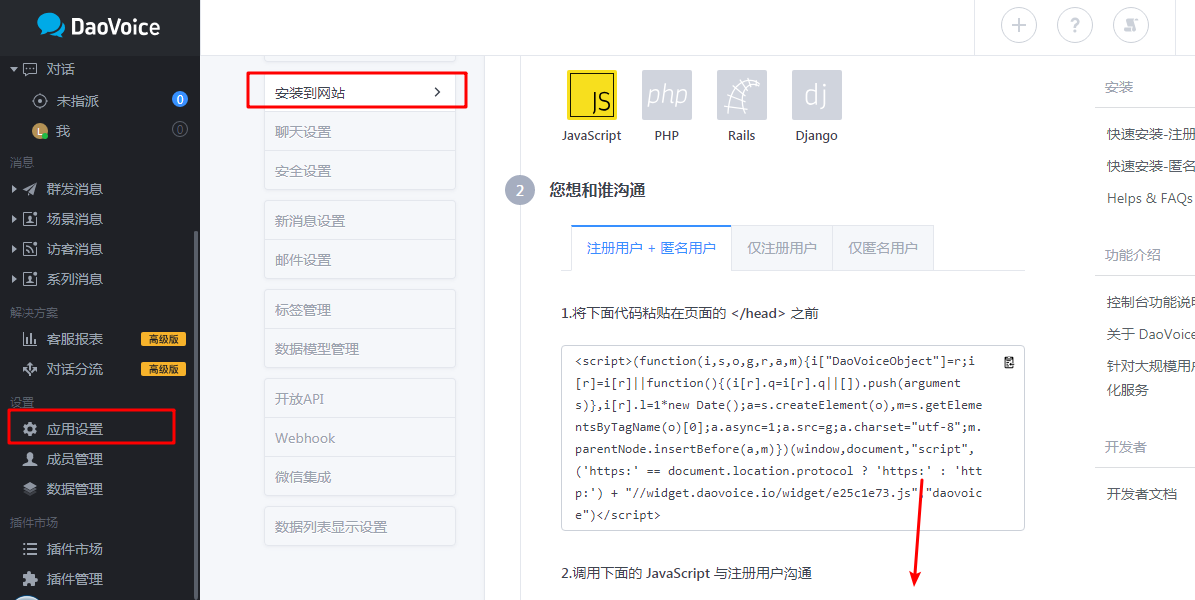Open 邮件设置 in settings menu
The height and width of the screenshot is (600, 1195).
(x=360, y=260)
